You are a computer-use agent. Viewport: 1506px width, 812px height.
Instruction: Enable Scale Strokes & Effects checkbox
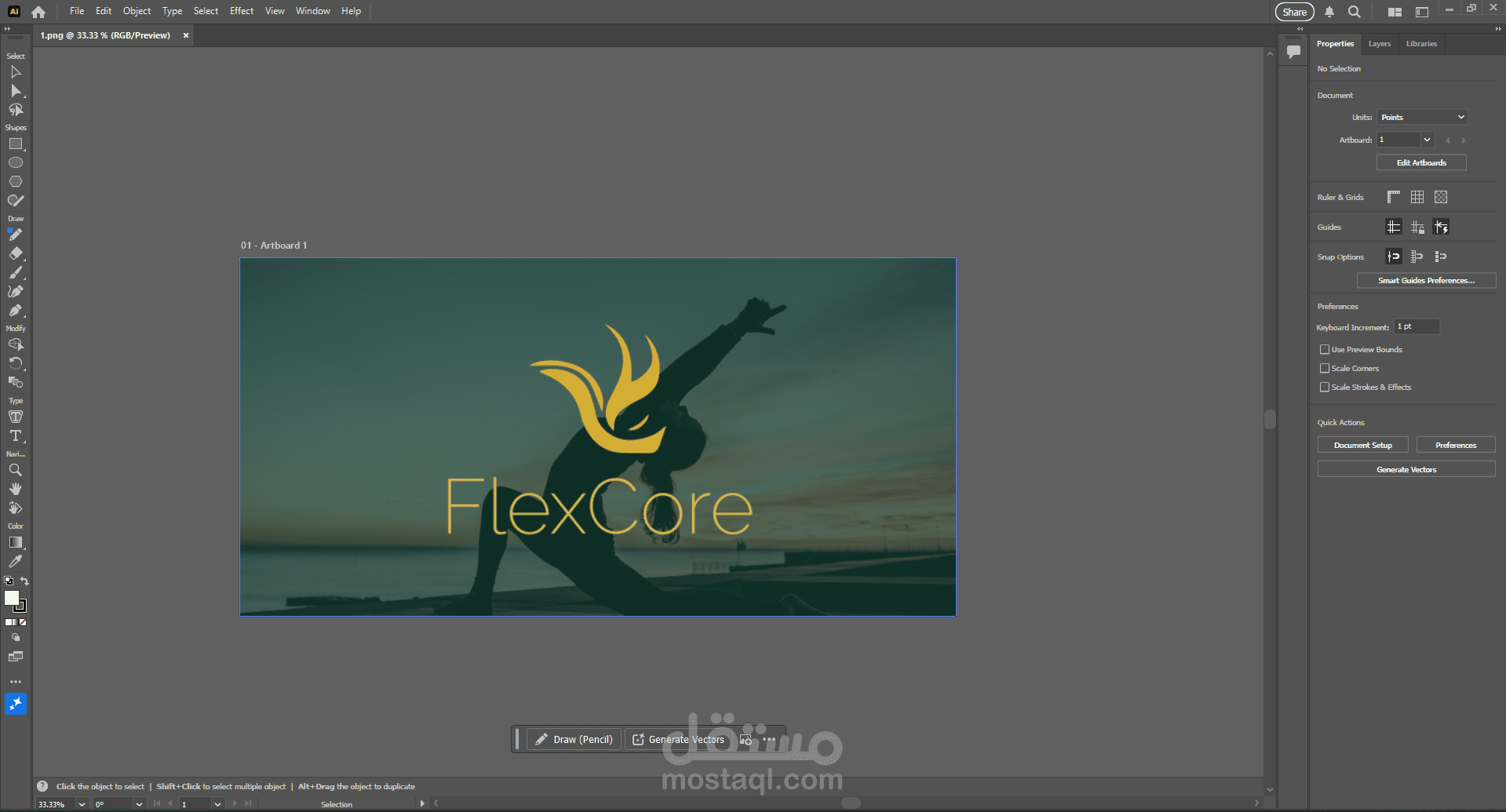tap(1325, 388)
